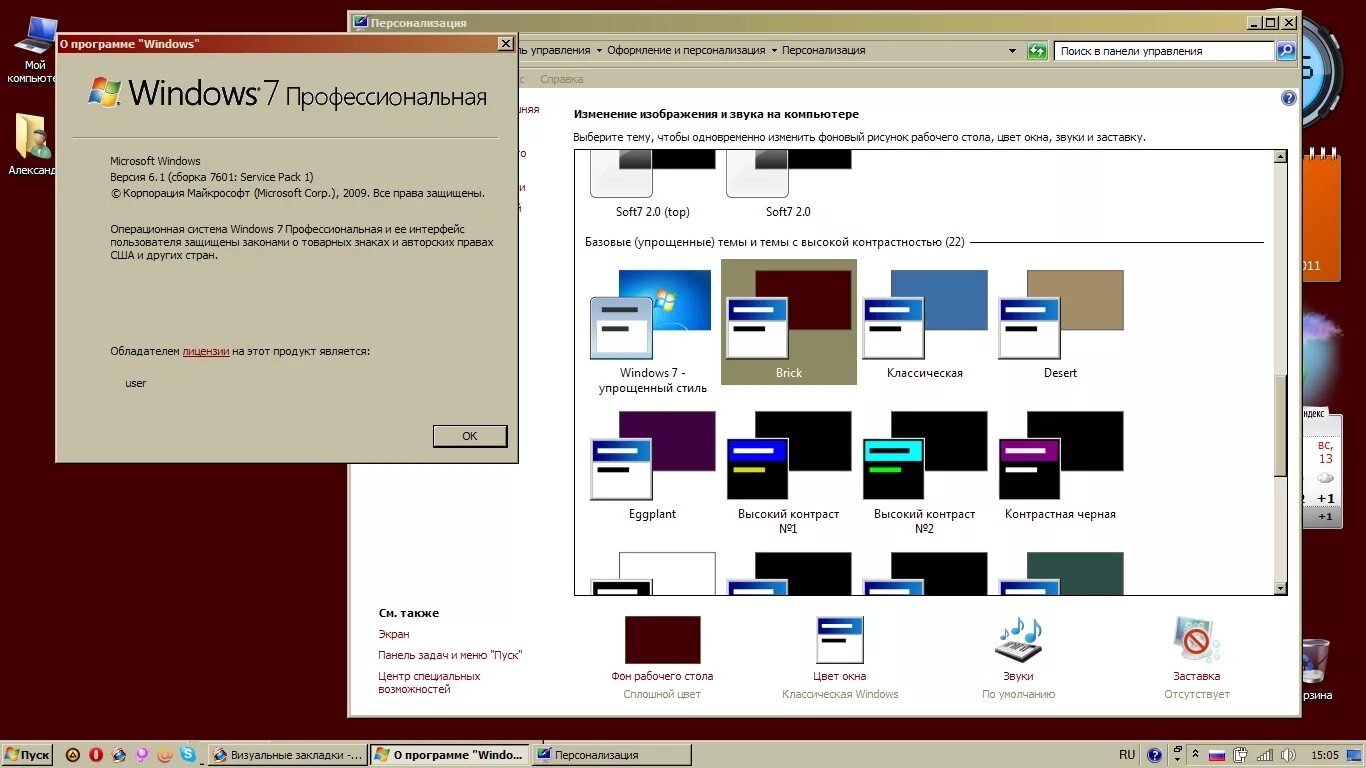
Task: Click Персонализация breadcrumb in address bar
Action: coord(823,50)
